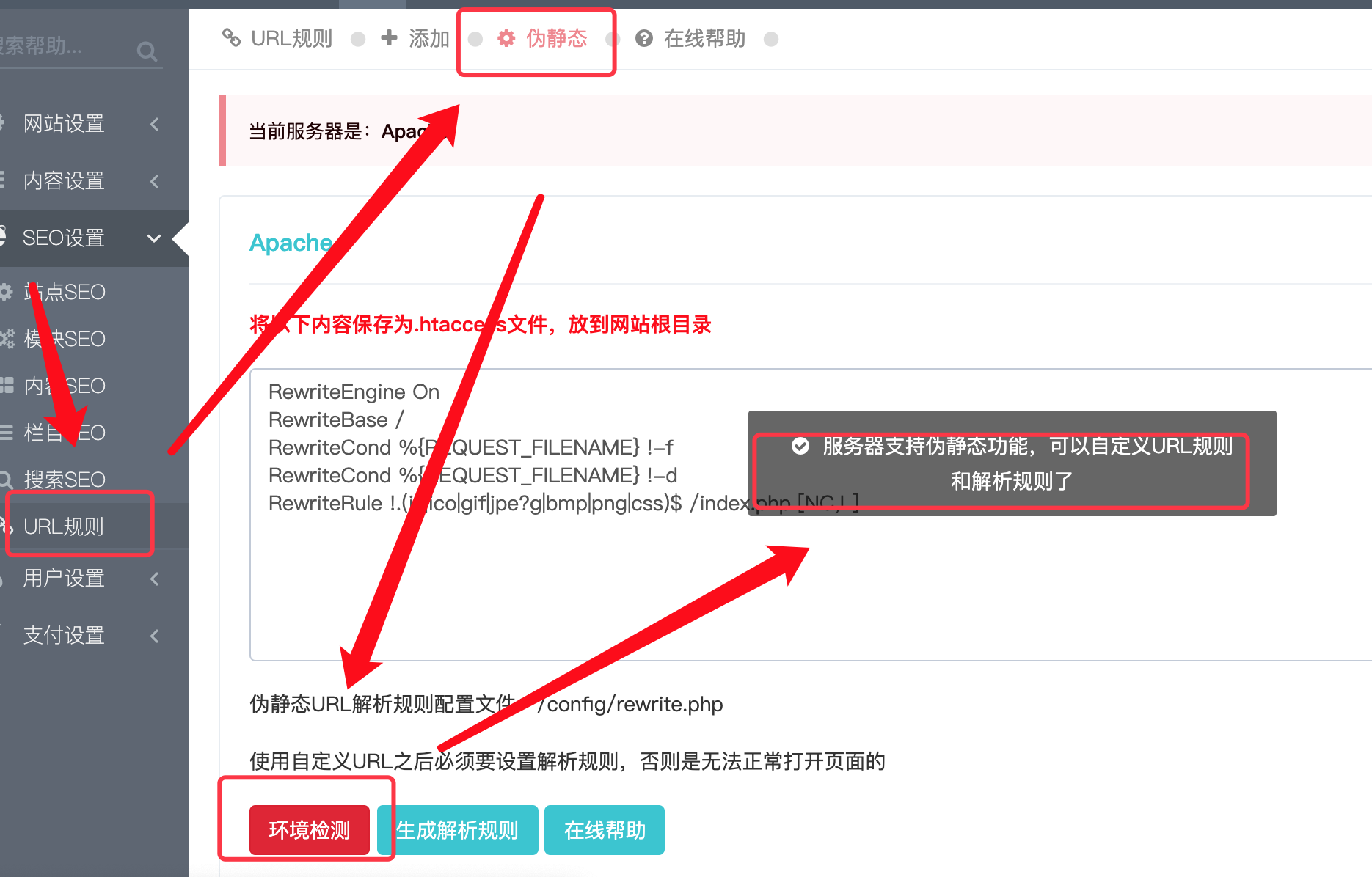Screen dimensions: 1372x877
Task: Switch to the 伪静态 tab
Action: pyautogui.click(x=542, y=38)
